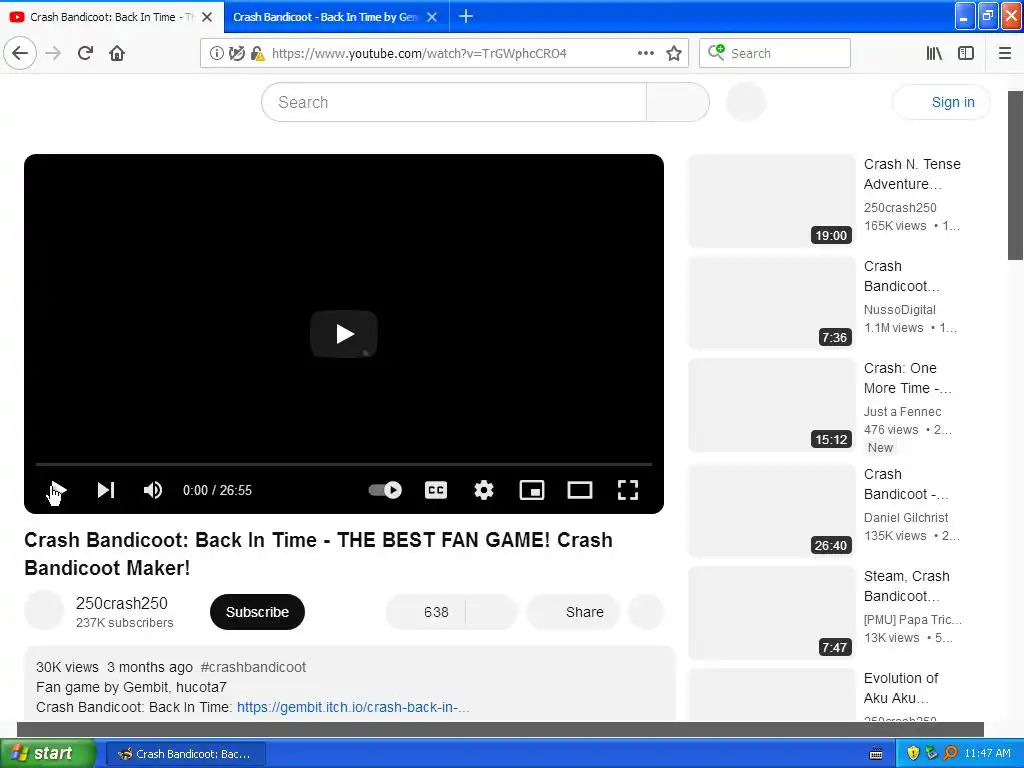
Task: Click the dislike button beside 638
Action: pos(492,612)
